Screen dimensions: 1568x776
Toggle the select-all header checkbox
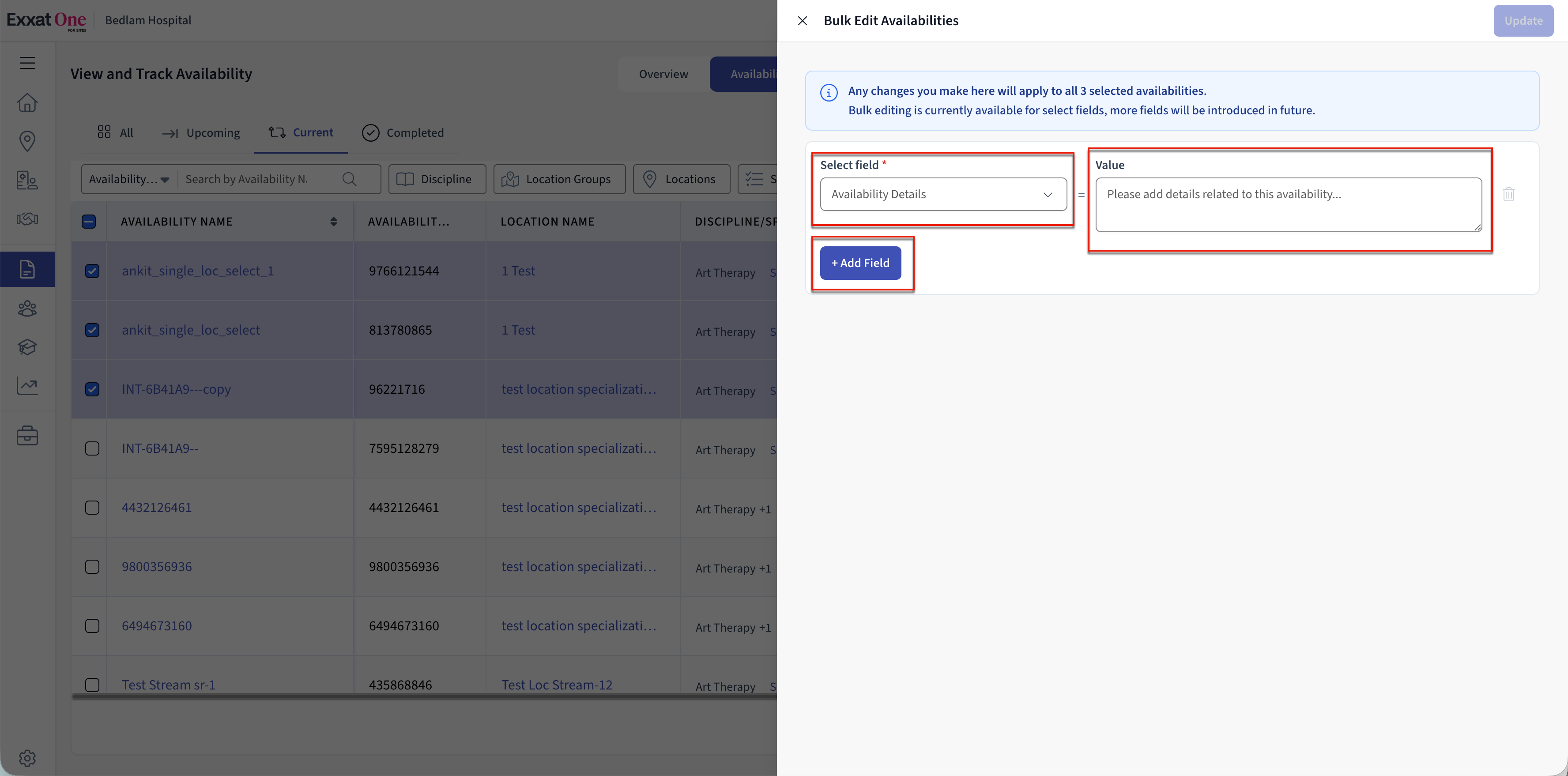(89, 222)
